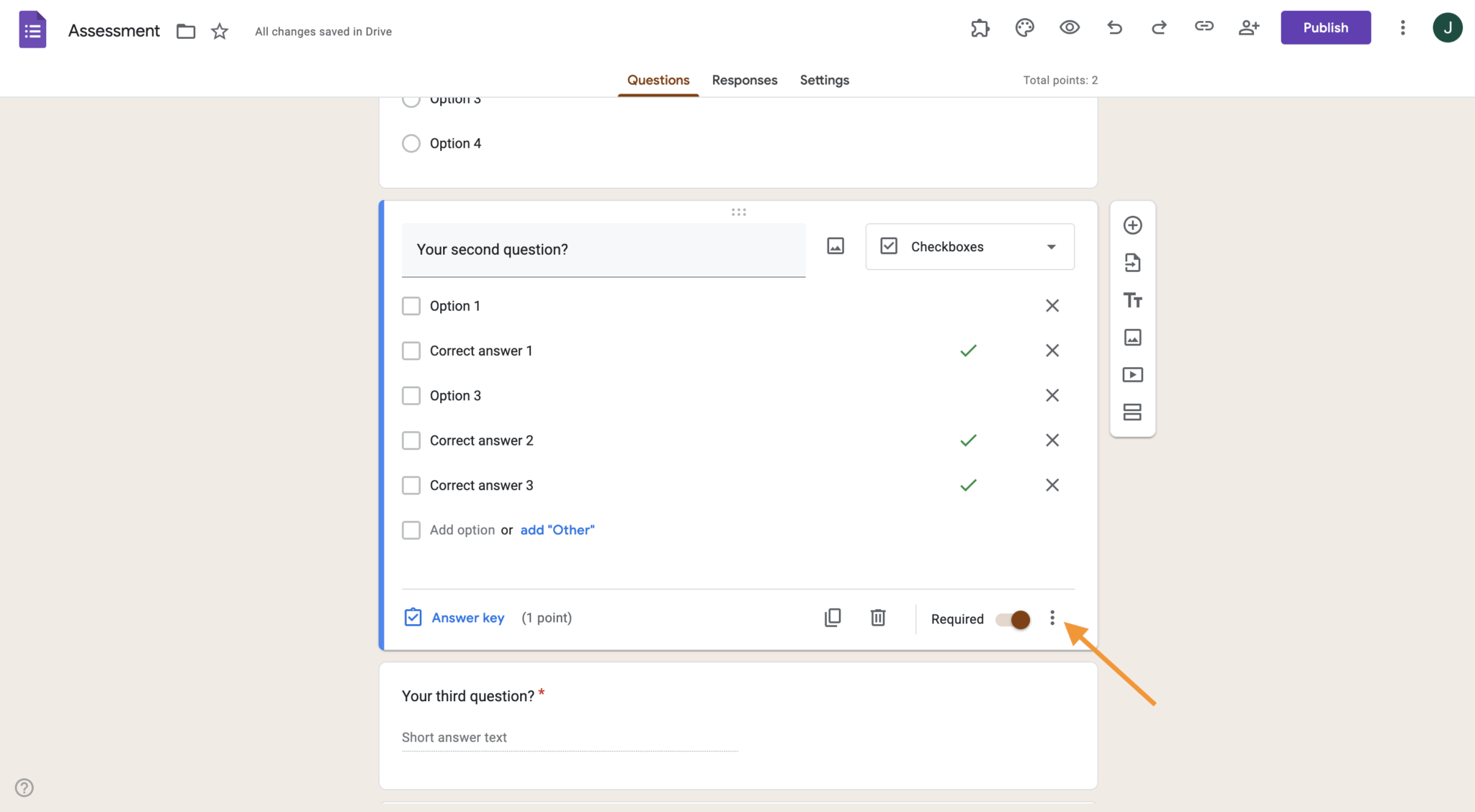Copy the form link icon
1475x812 pixels.
click(1203, 27)
